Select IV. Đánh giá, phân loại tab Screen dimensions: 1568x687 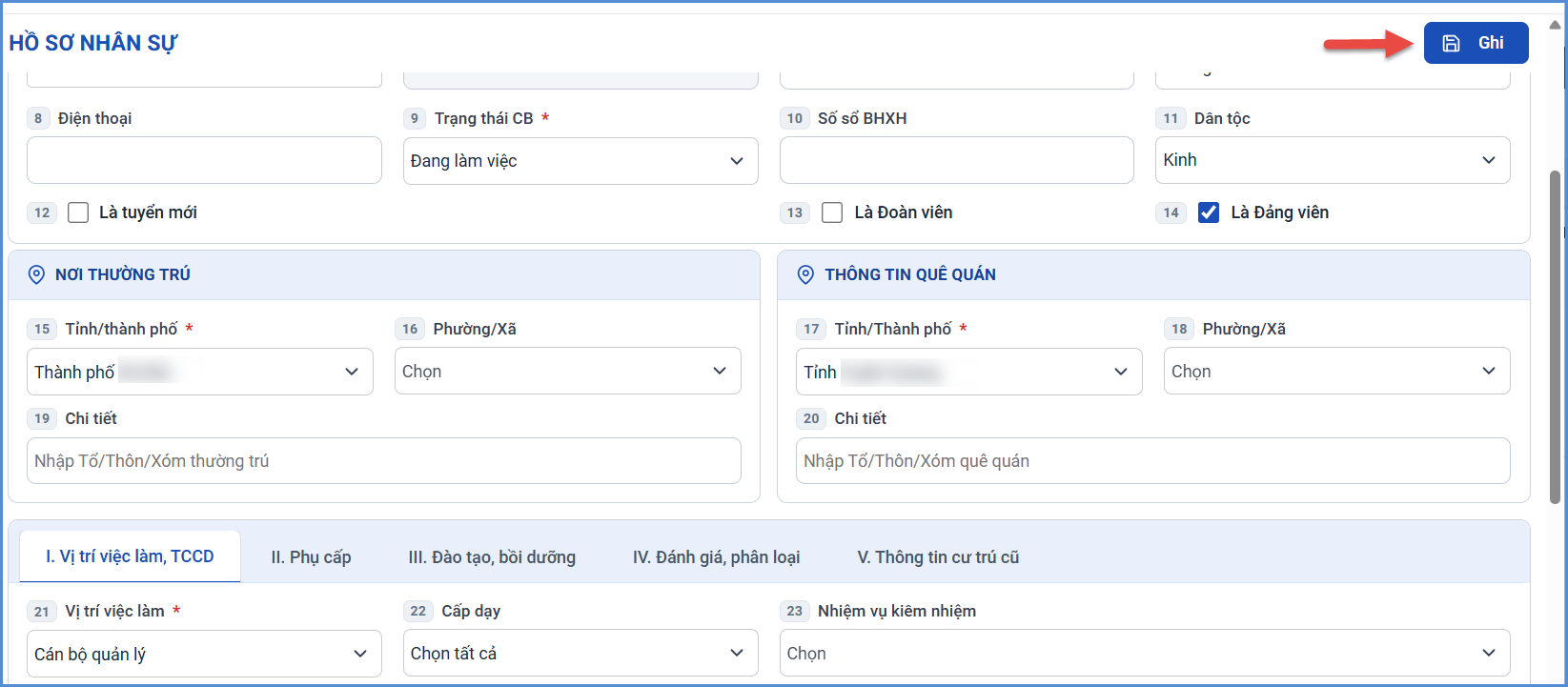(x=716, y=557)
